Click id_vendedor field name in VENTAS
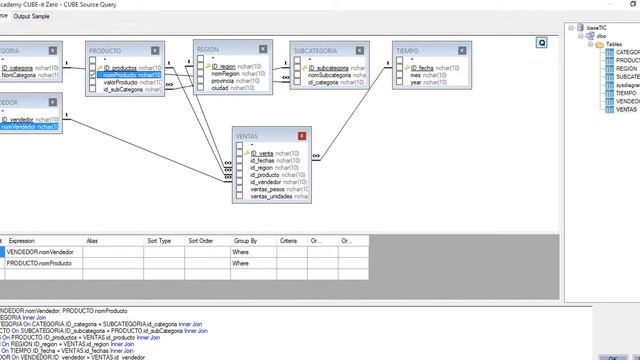Screen dimensions: 640x360 266,182
